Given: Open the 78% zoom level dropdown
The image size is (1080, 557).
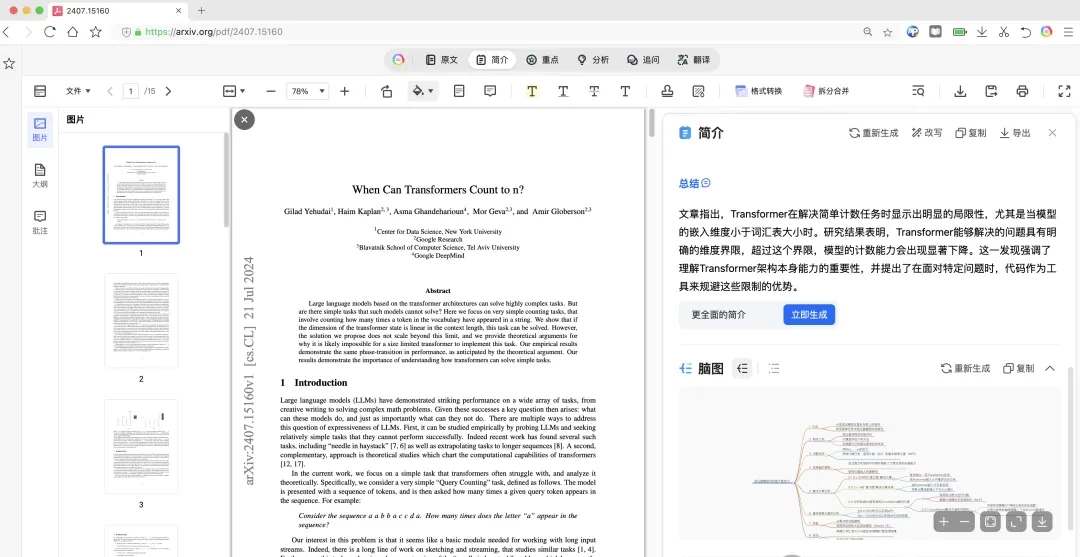Looking at the screenshot, I should tap(307, 91).
